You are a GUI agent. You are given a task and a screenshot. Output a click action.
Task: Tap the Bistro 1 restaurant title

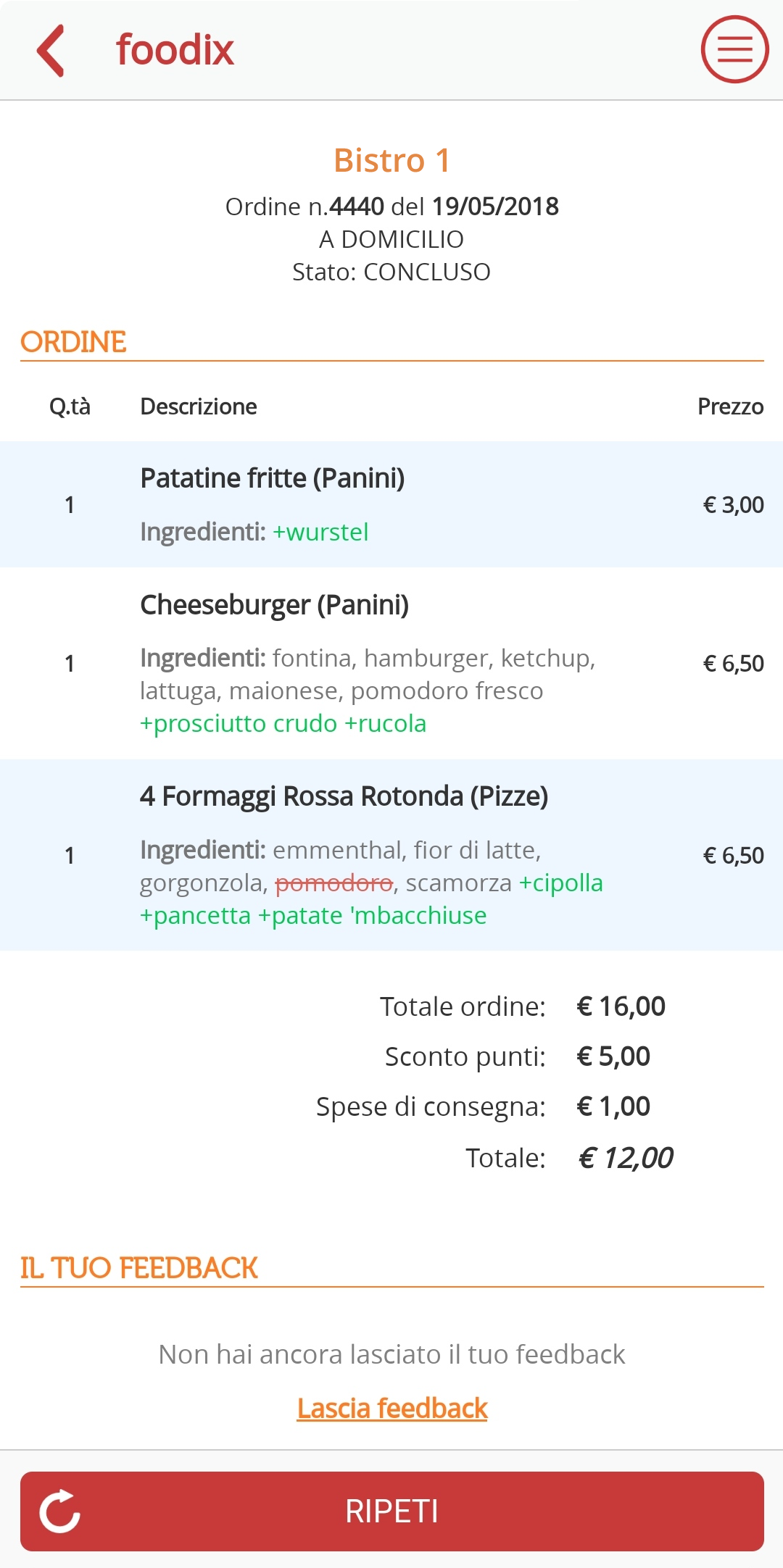point(391,160)
